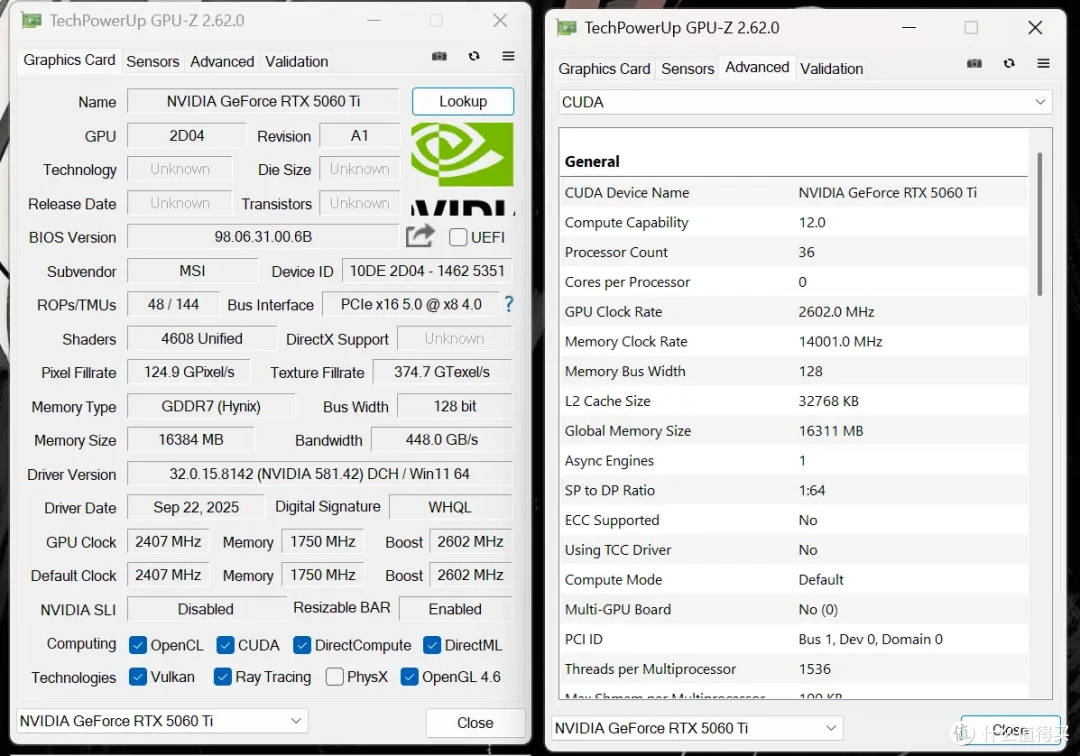Switch to Sensors tab in right window
The image size is (1080, 756).
pos(687,69)
